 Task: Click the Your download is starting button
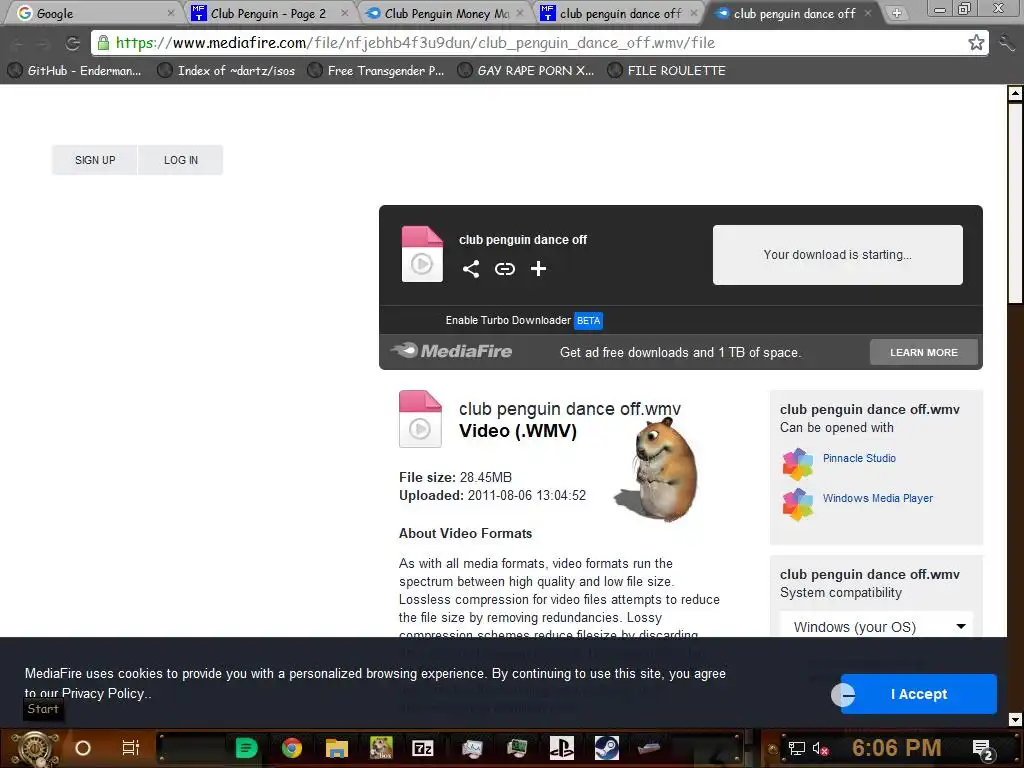[837, 255]
